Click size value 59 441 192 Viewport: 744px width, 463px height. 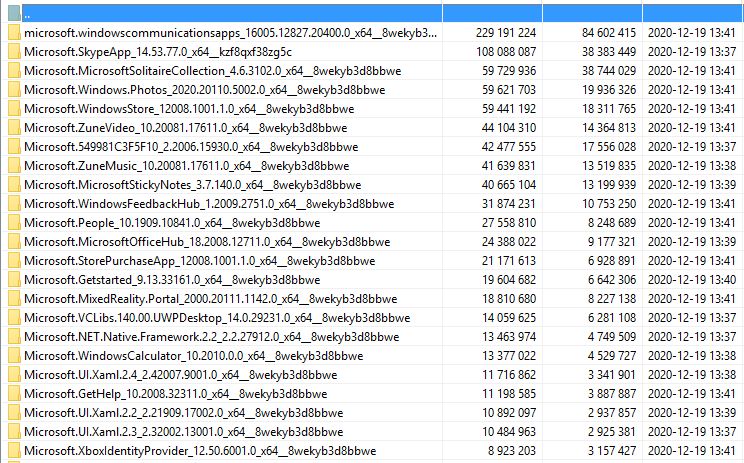click(x=509, y=109)
